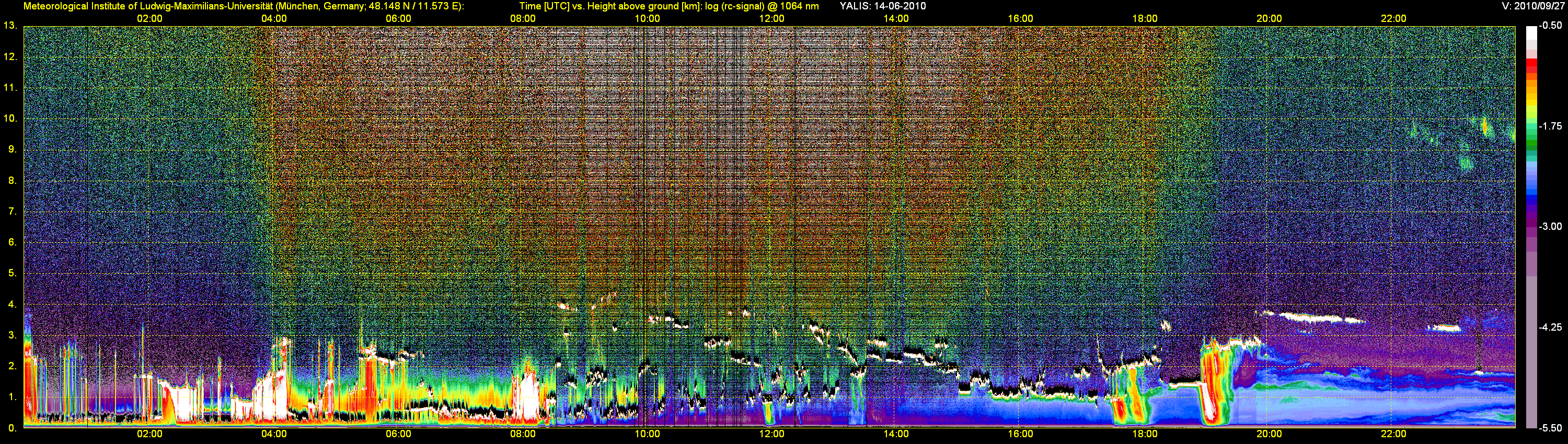Select the 12:00 label on the top time axis
1568x444 pixels.
[x=772, y=19]
